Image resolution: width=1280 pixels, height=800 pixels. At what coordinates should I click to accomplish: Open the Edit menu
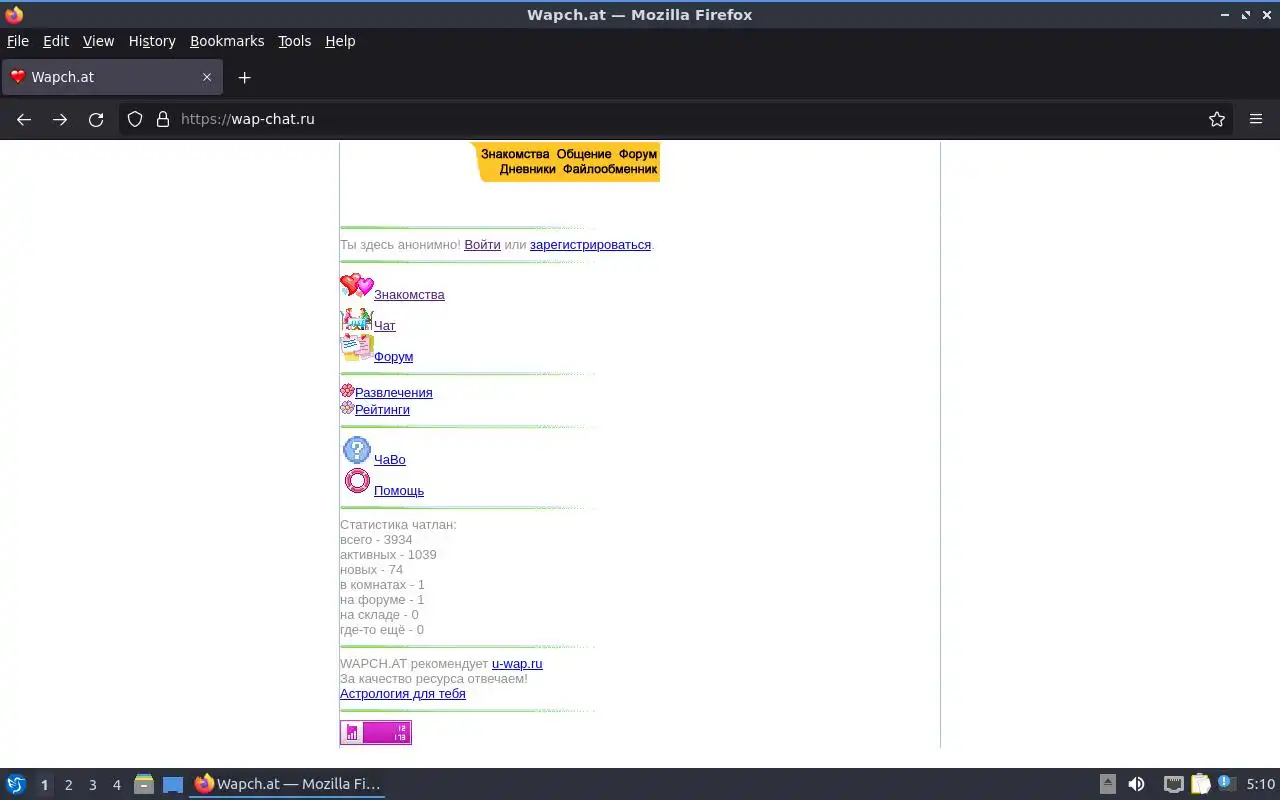pos(56,41)
